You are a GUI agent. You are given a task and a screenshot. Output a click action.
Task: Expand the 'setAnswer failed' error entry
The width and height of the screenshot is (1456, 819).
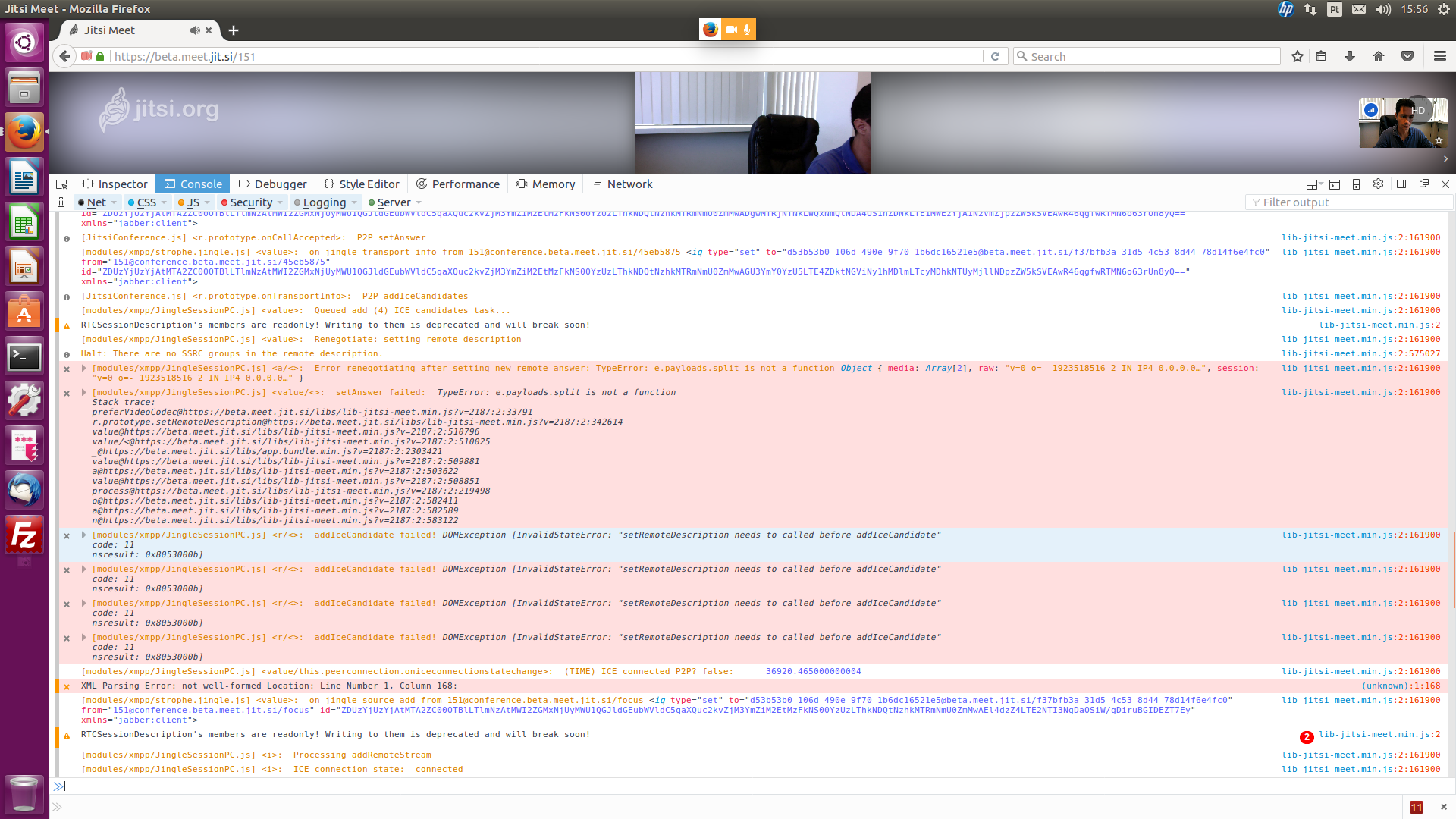(x=84, y=393)
